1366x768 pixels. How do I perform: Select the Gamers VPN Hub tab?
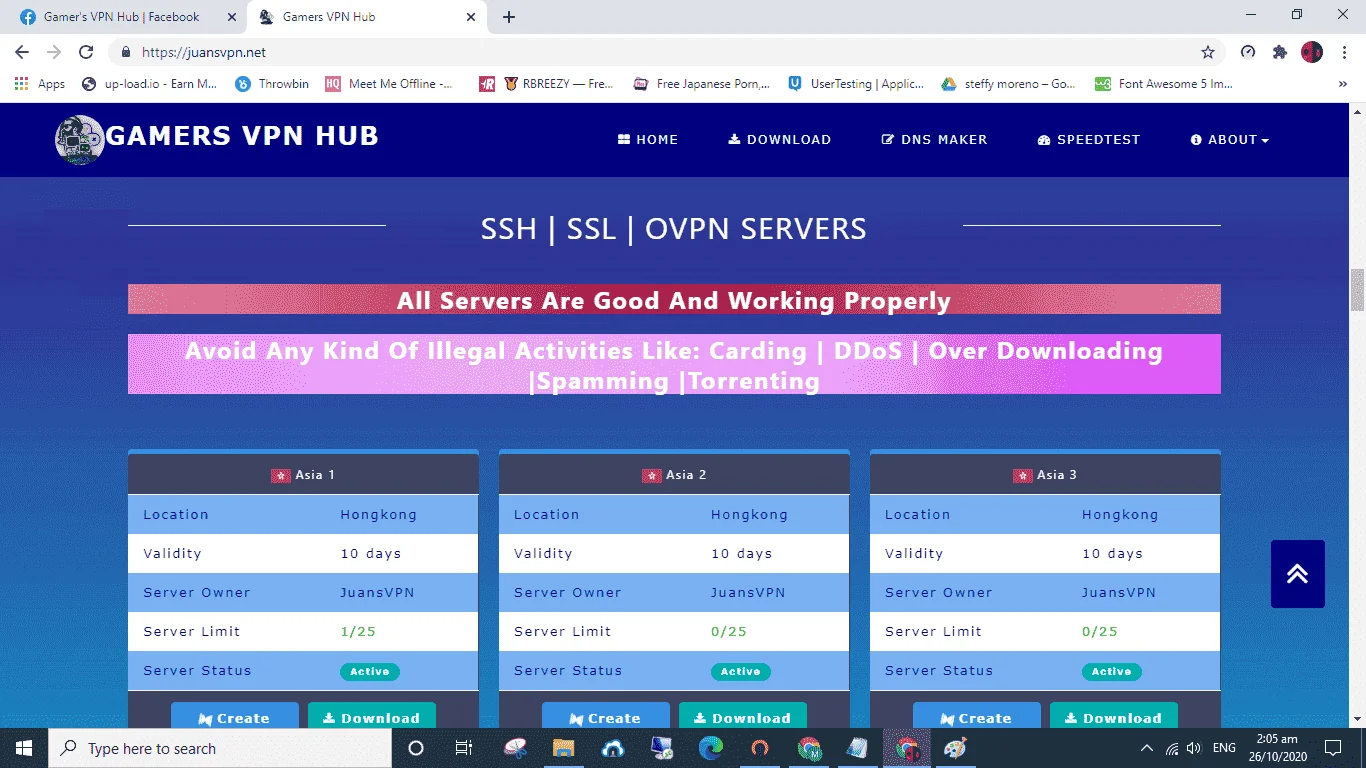click(365, 17)
